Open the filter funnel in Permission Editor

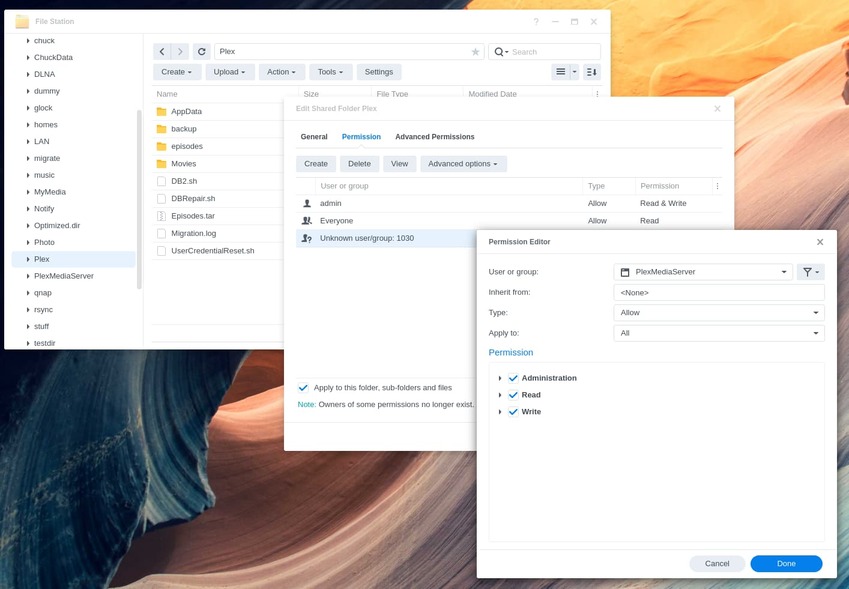click(811, 272)
